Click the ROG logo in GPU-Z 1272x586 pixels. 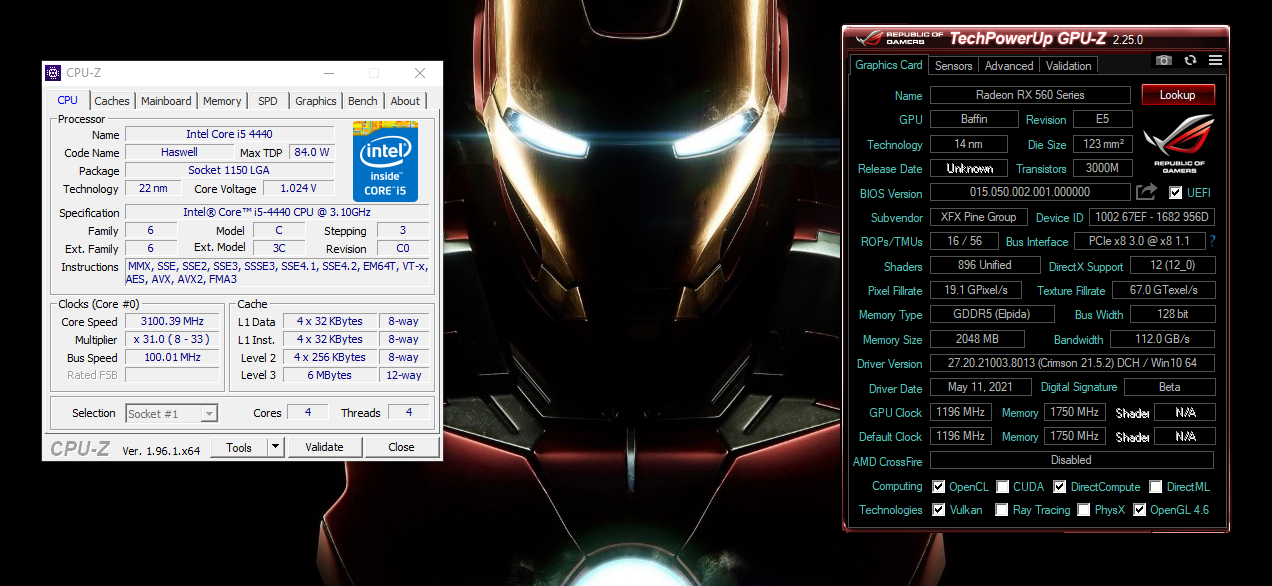1179,143
